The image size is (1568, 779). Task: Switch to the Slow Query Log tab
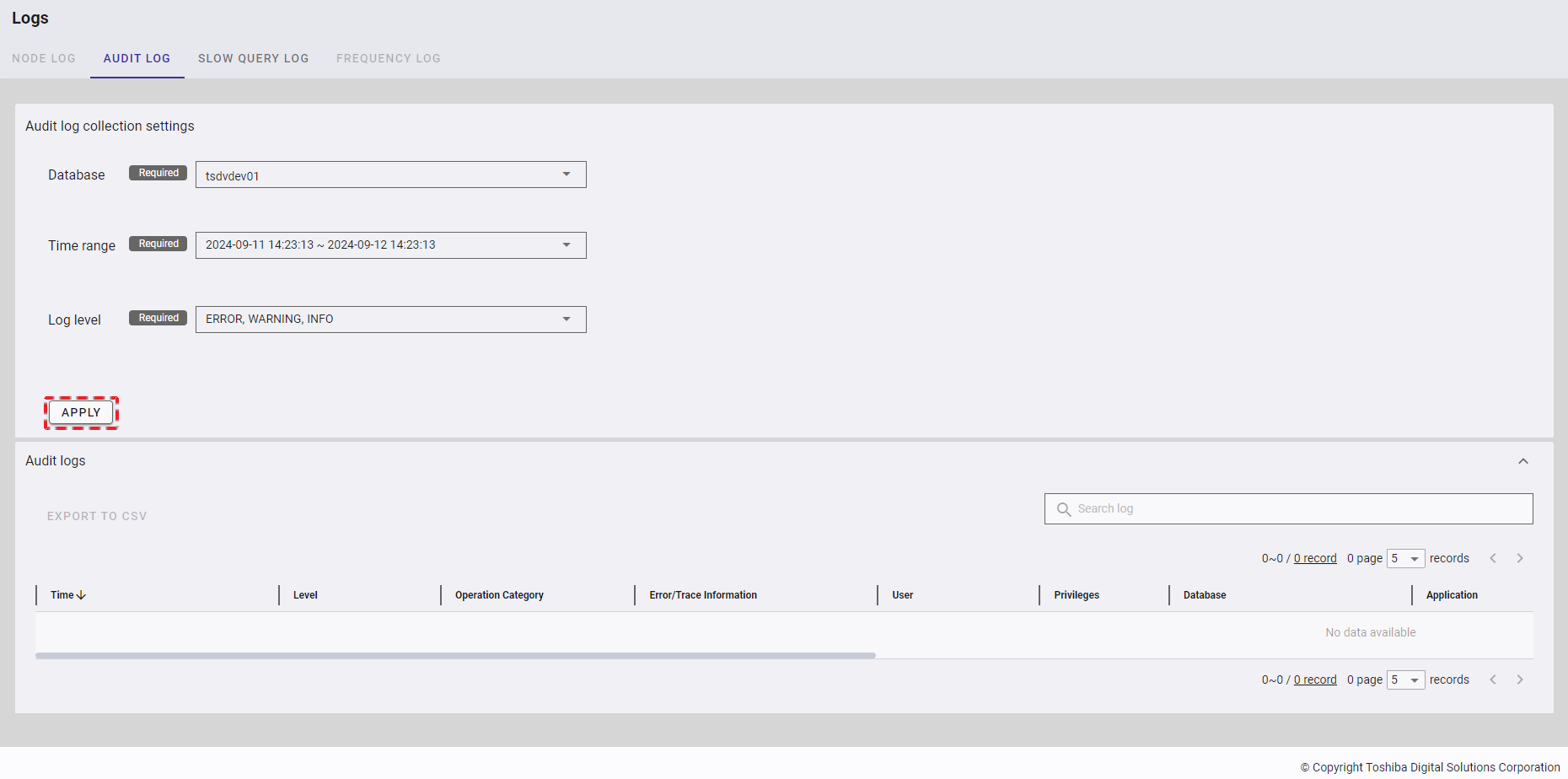pos(253,58)
